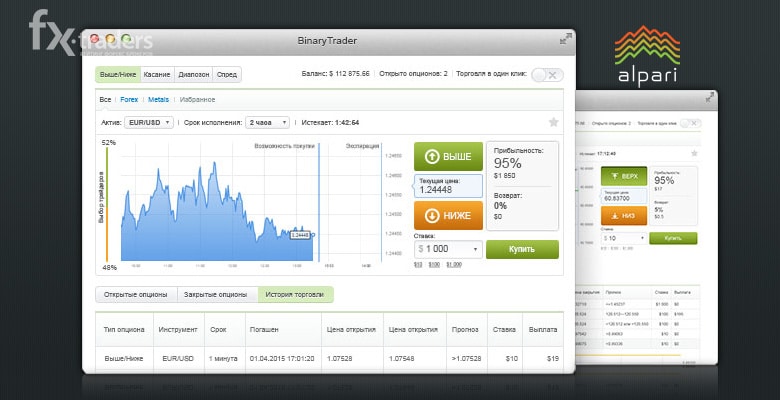
Task: Click the trader choice 52%/48% vertical bar
Action: tap(106, 204)
